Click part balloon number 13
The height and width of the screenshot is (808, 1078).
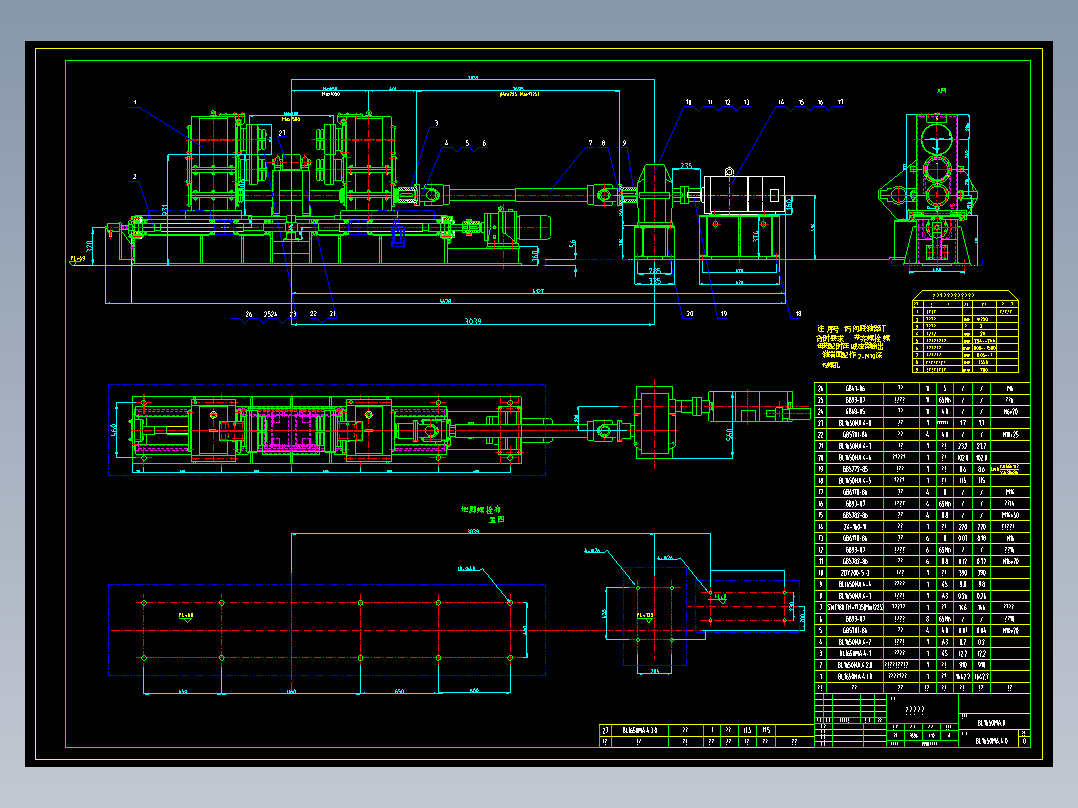point(747,102)
